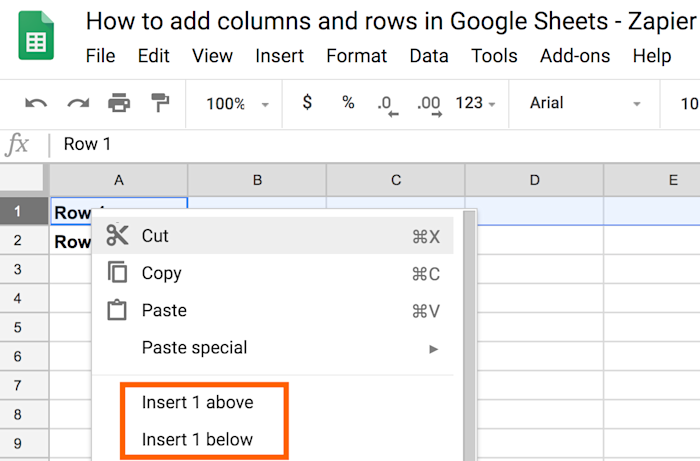Select row 5 header
The height and width of the screenshot is (461, 700).
pyautogui.click(x=24, y=327)
